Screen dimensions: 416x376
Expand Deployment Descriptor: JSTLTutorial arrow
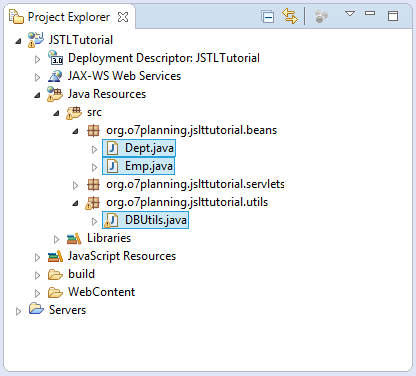pyautogui.click(x=37, y=59)
